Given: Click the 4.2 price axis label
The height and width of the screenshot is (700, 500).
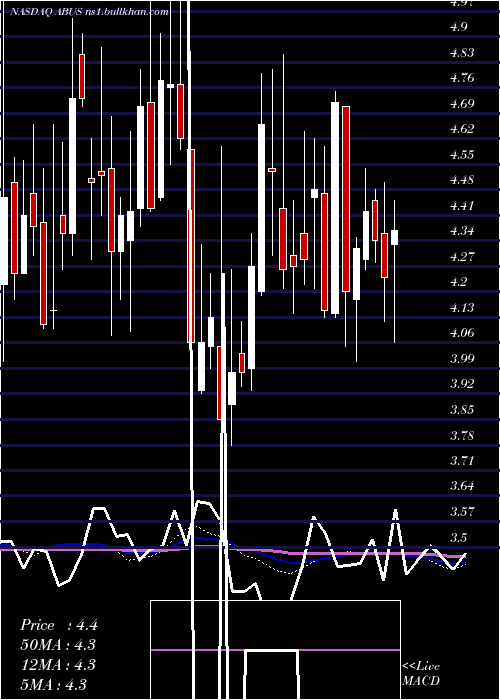Looking at the screenshot, I should point(459,282).
